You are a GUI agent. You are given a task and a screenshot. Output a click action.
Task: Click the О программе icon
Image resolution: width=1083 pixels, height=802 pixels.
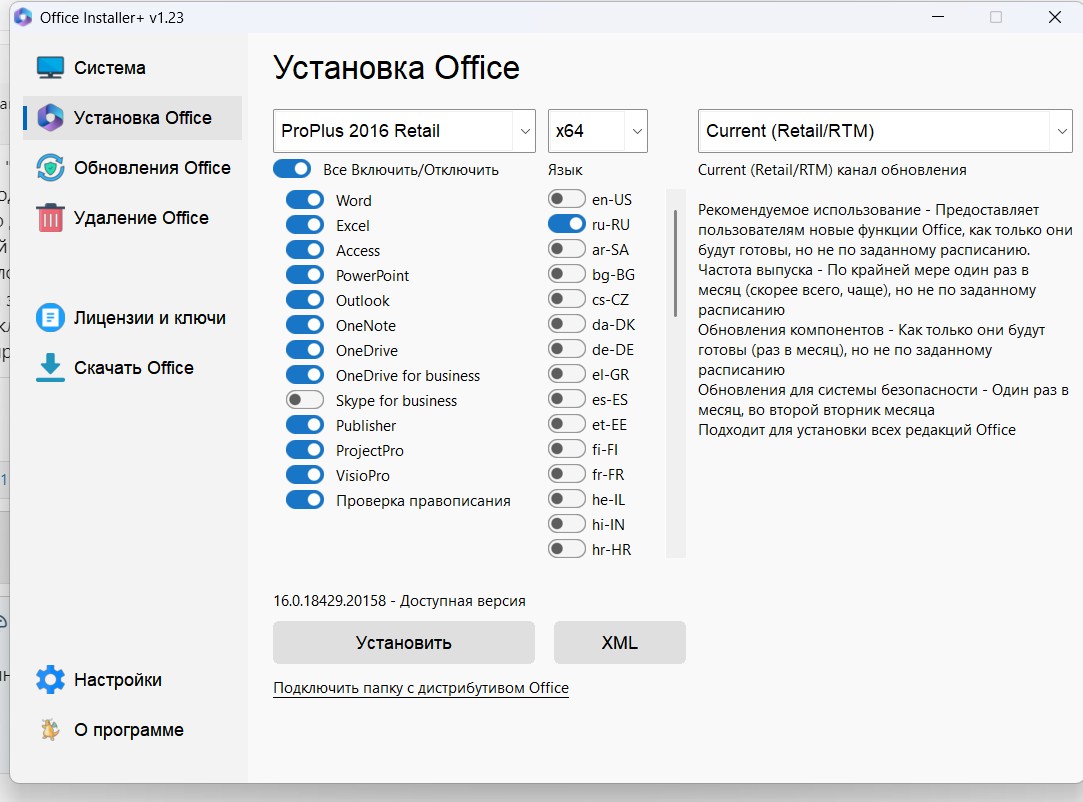pos(50,729)
